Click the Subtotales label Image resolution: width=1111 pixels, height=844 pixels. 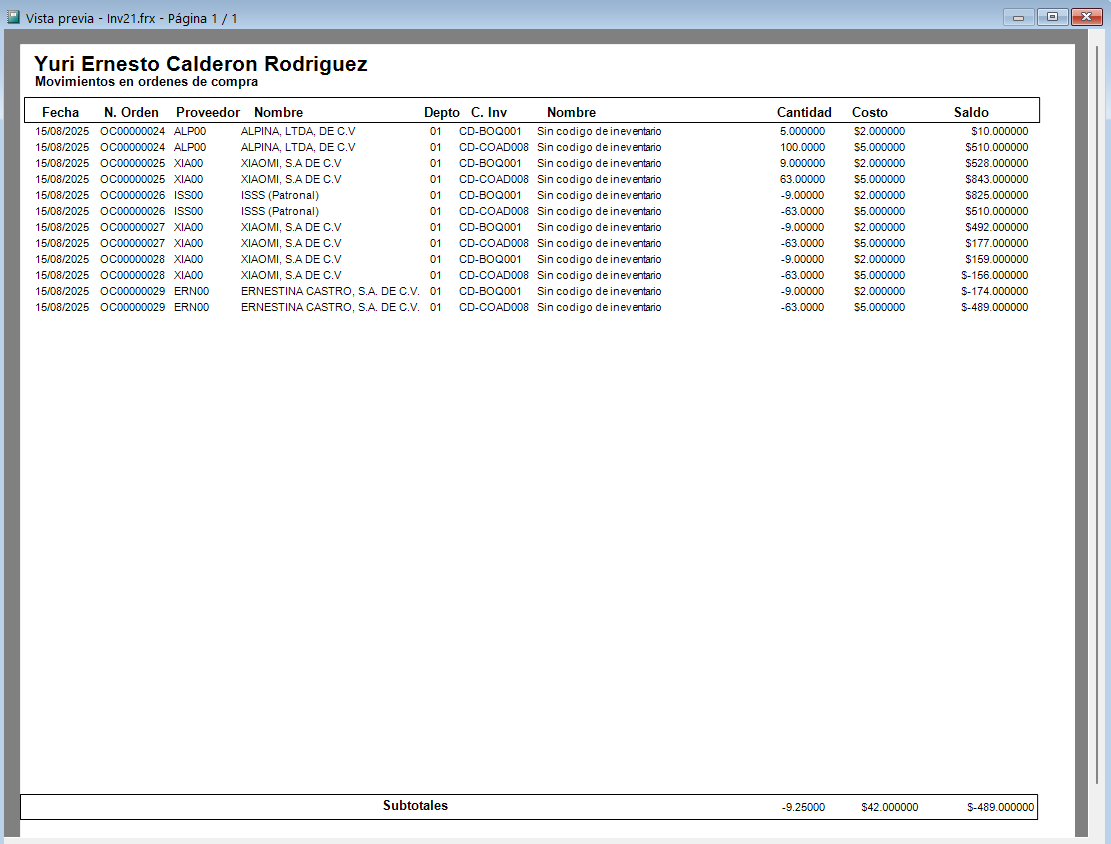point(415,806)
